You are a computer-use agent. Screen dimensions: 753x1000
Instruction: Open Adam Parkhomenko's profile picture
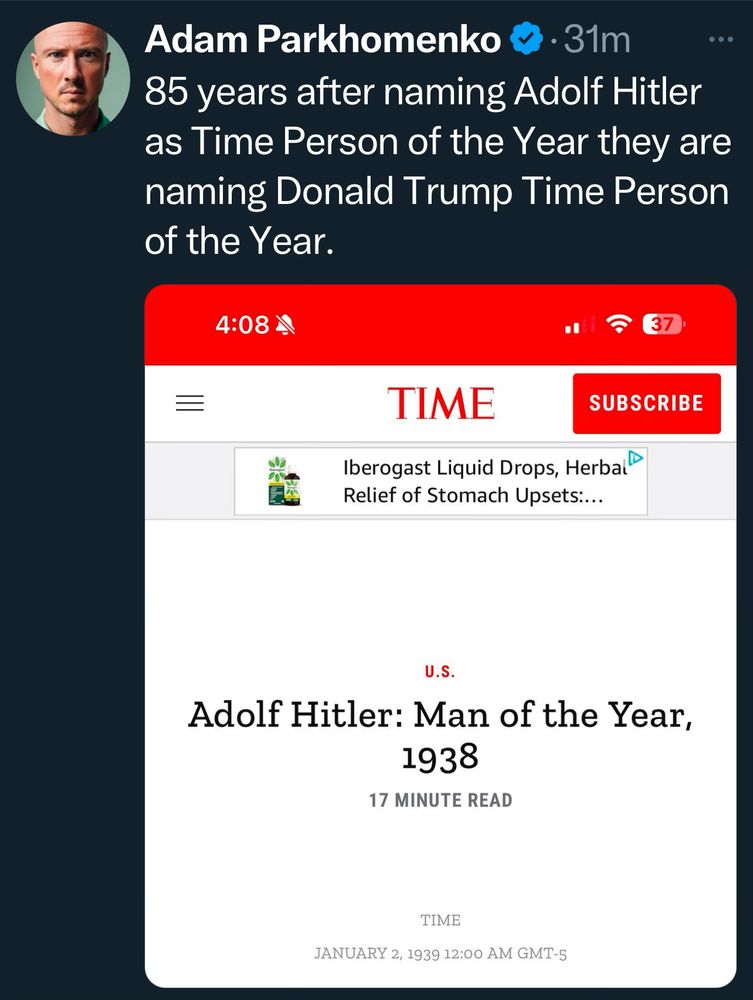73,76
